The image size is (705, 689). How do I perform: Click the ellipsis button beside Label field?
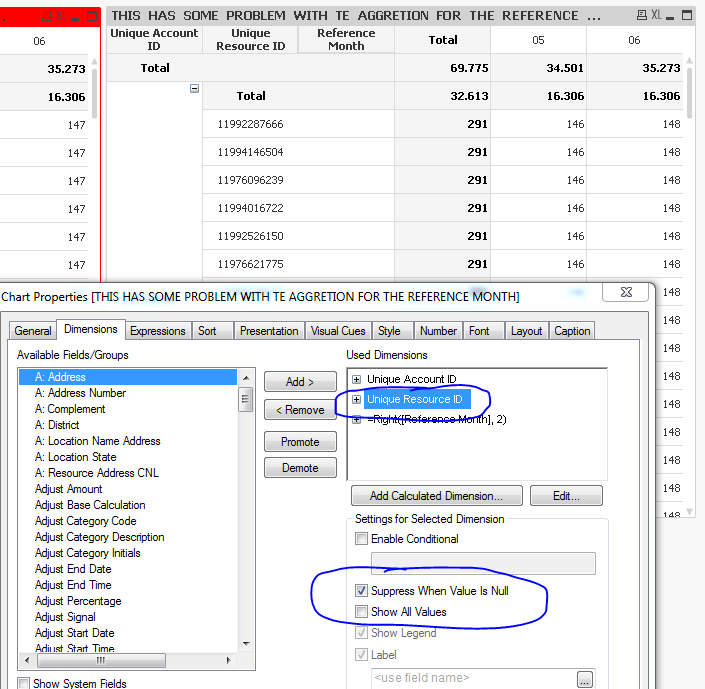(x=585, y=679)
